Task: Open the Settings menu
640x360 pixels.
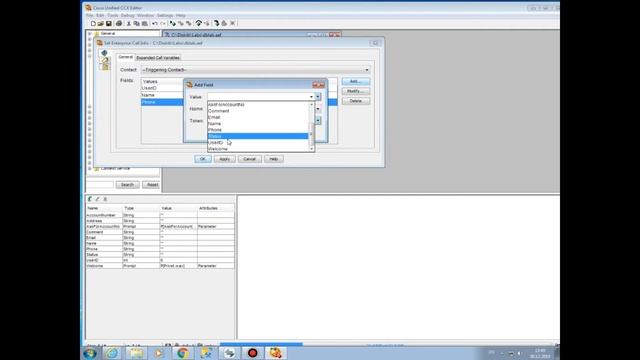Action: 165,16
